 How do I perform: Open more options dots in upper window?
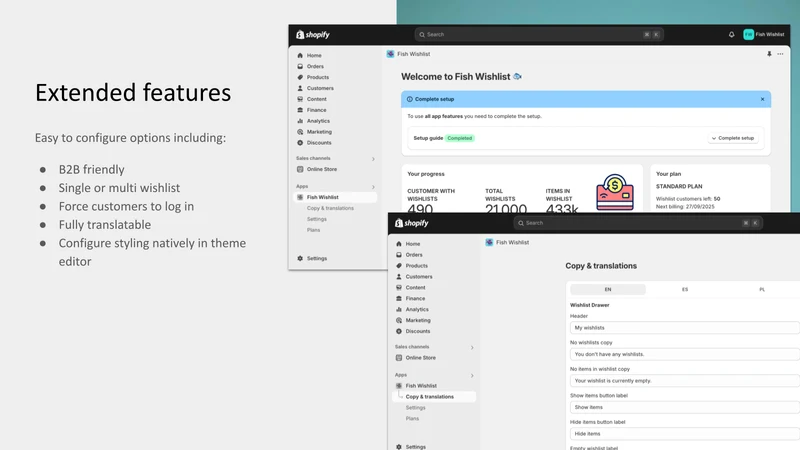point(780,54)
